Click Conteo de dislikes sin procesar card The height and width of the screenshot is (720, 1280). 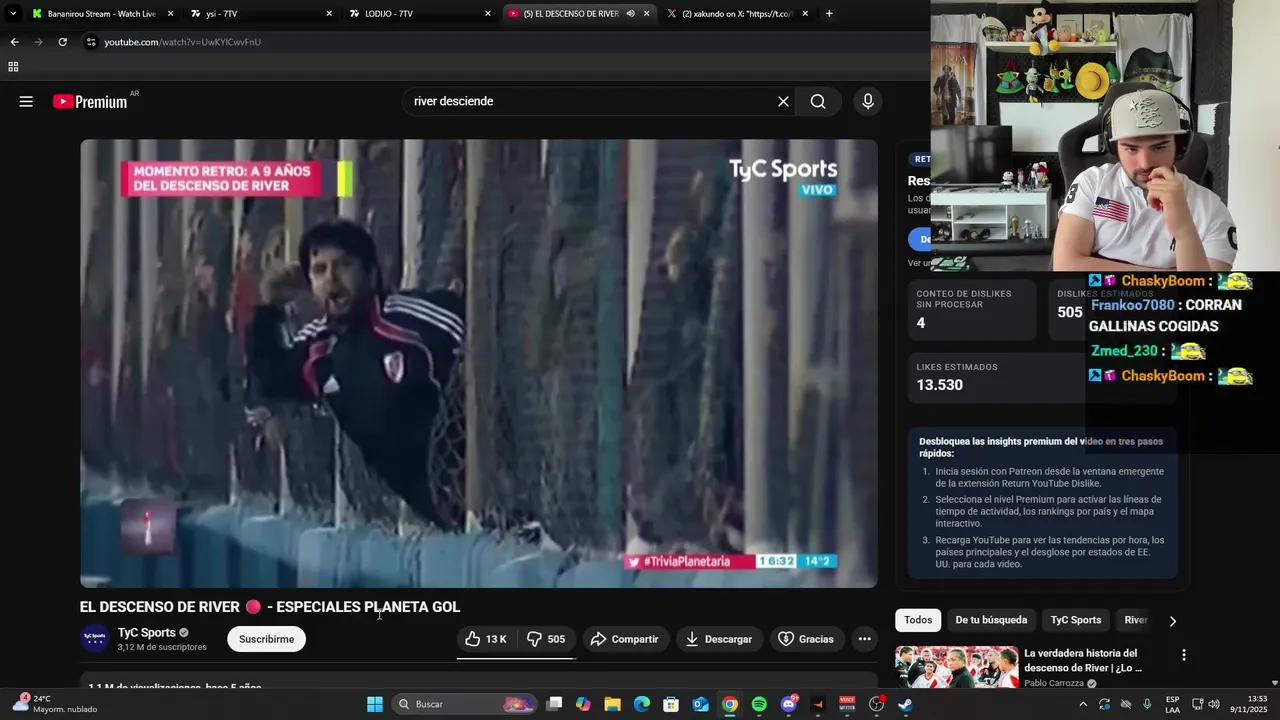pos(972,310)
